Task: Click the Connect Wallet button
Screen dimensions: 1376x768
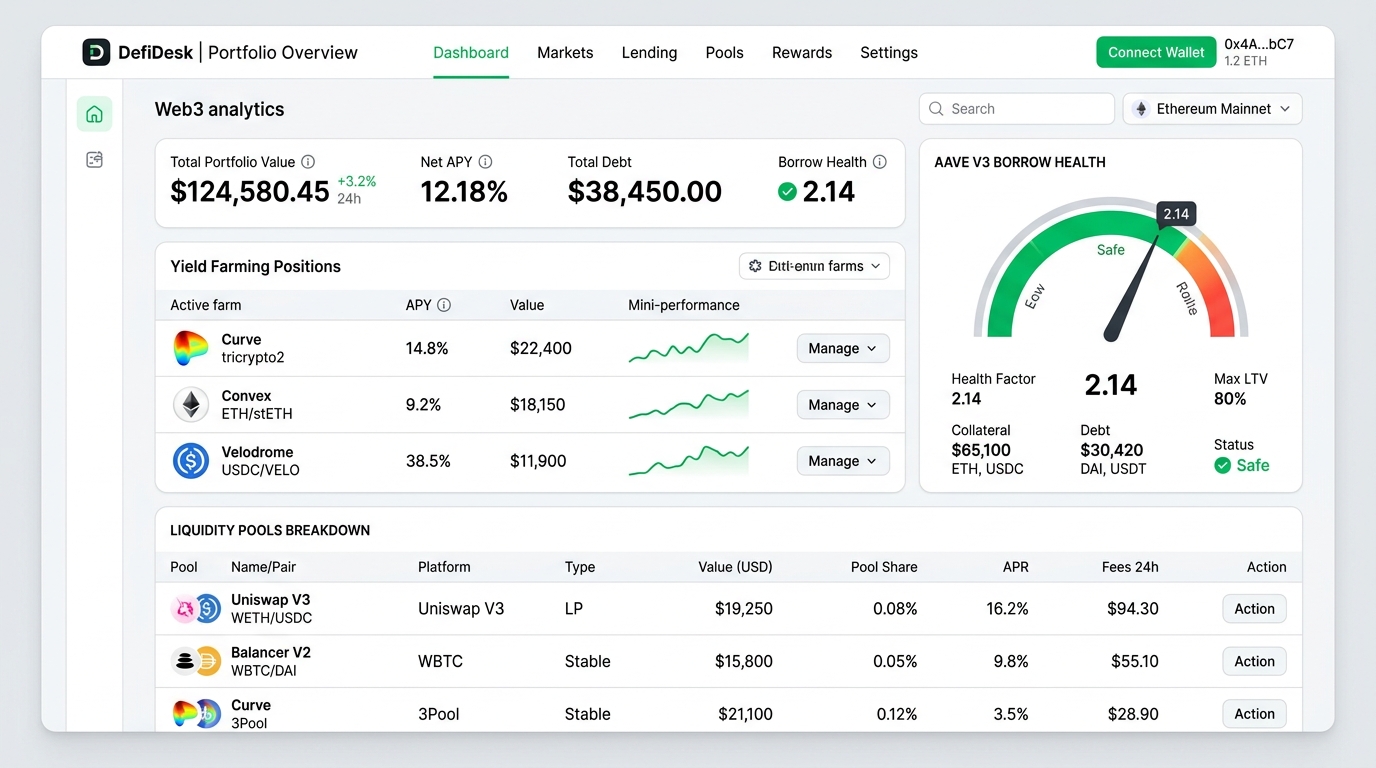Action: (1156, 52)
